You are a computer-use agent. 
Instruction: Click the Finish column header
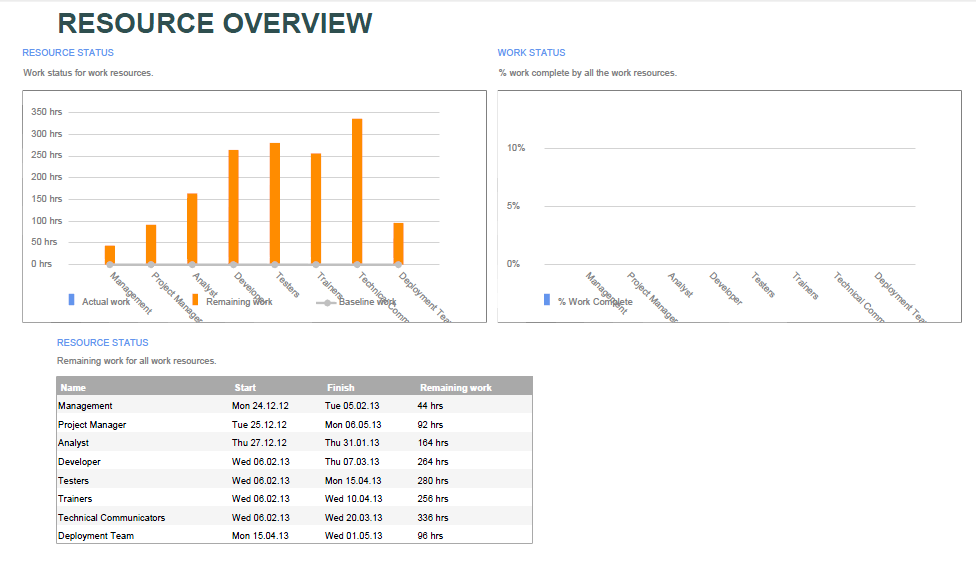click(x=340, y=387)
